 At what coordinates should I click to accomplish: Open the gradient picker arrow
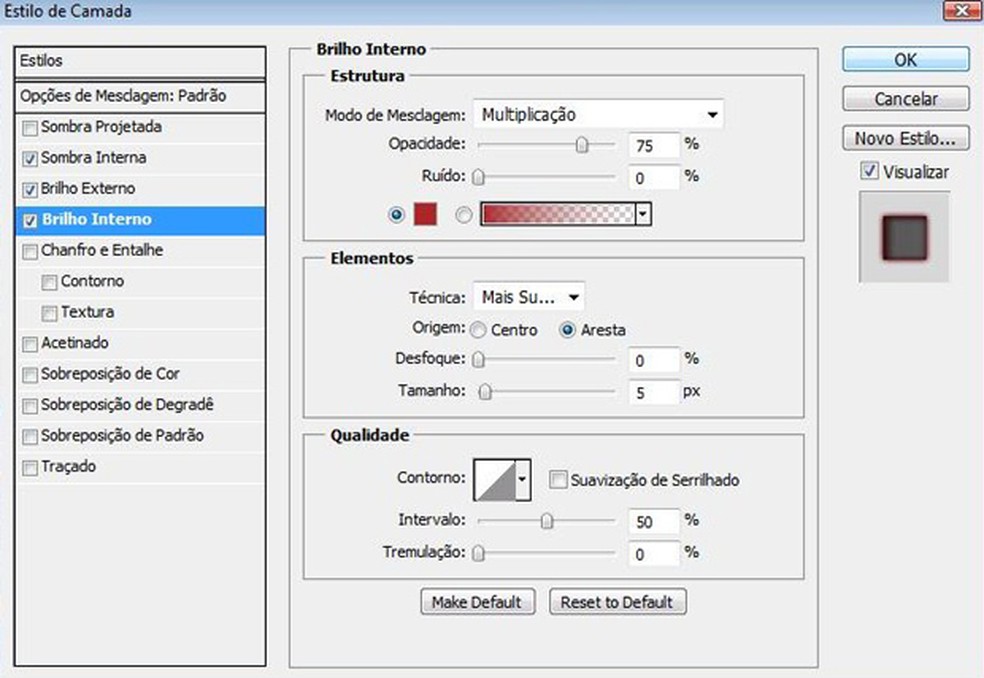(641, 214)
